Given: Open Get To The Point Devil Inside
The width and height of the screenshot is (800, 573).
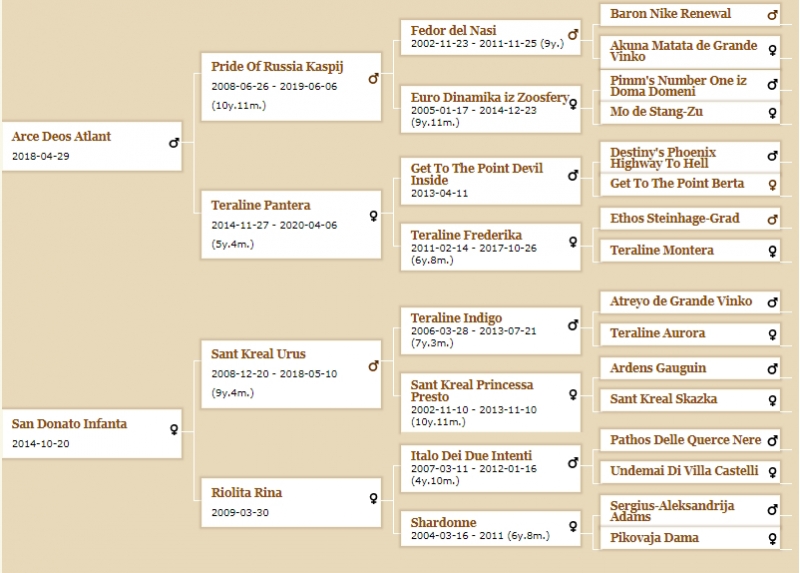Looking at the screenshot, I should click(x=477, y=174).
